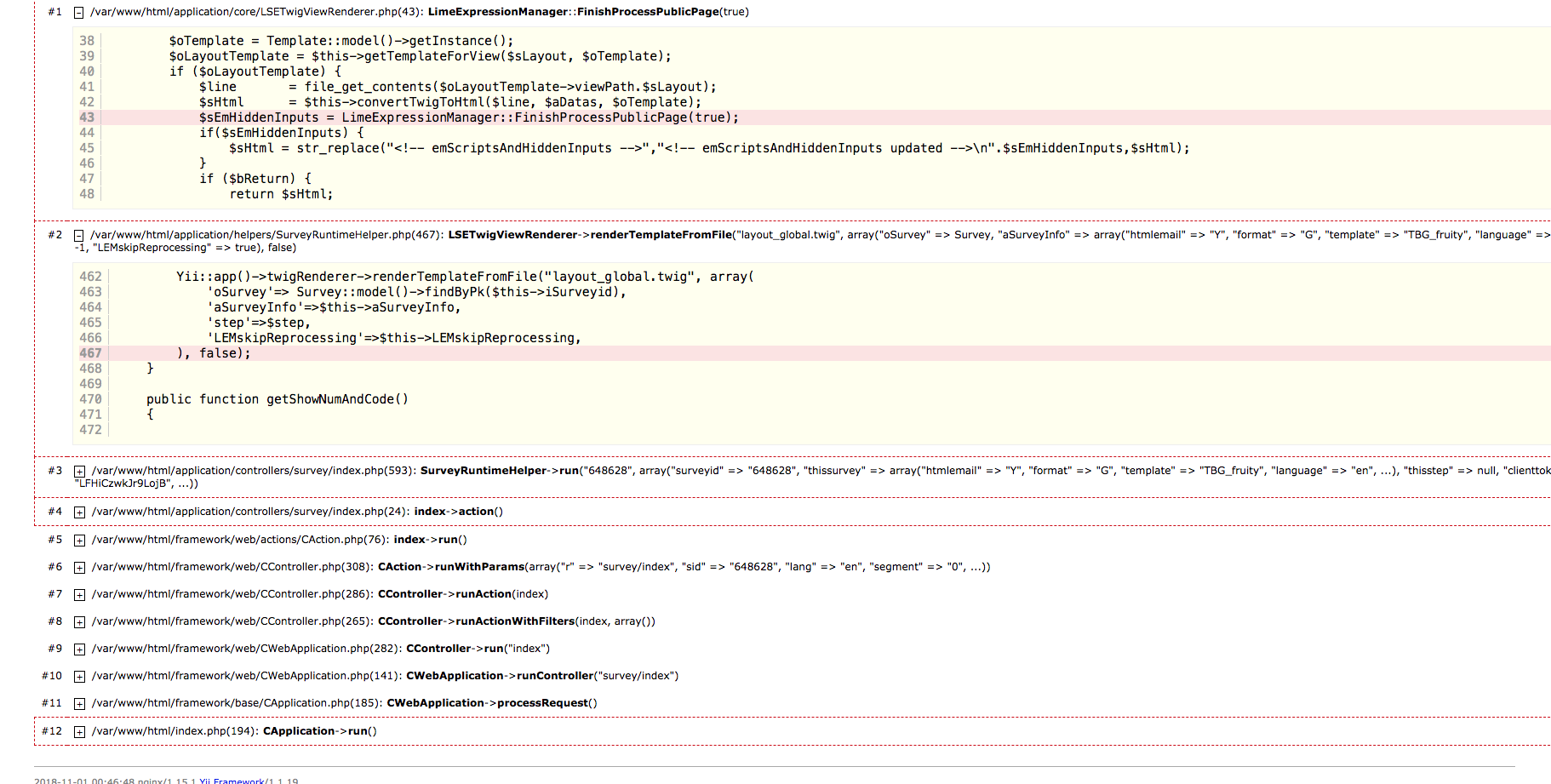Click highlighted code line 467 '), false);'
Screen dimensions: 1551x784
814,353
